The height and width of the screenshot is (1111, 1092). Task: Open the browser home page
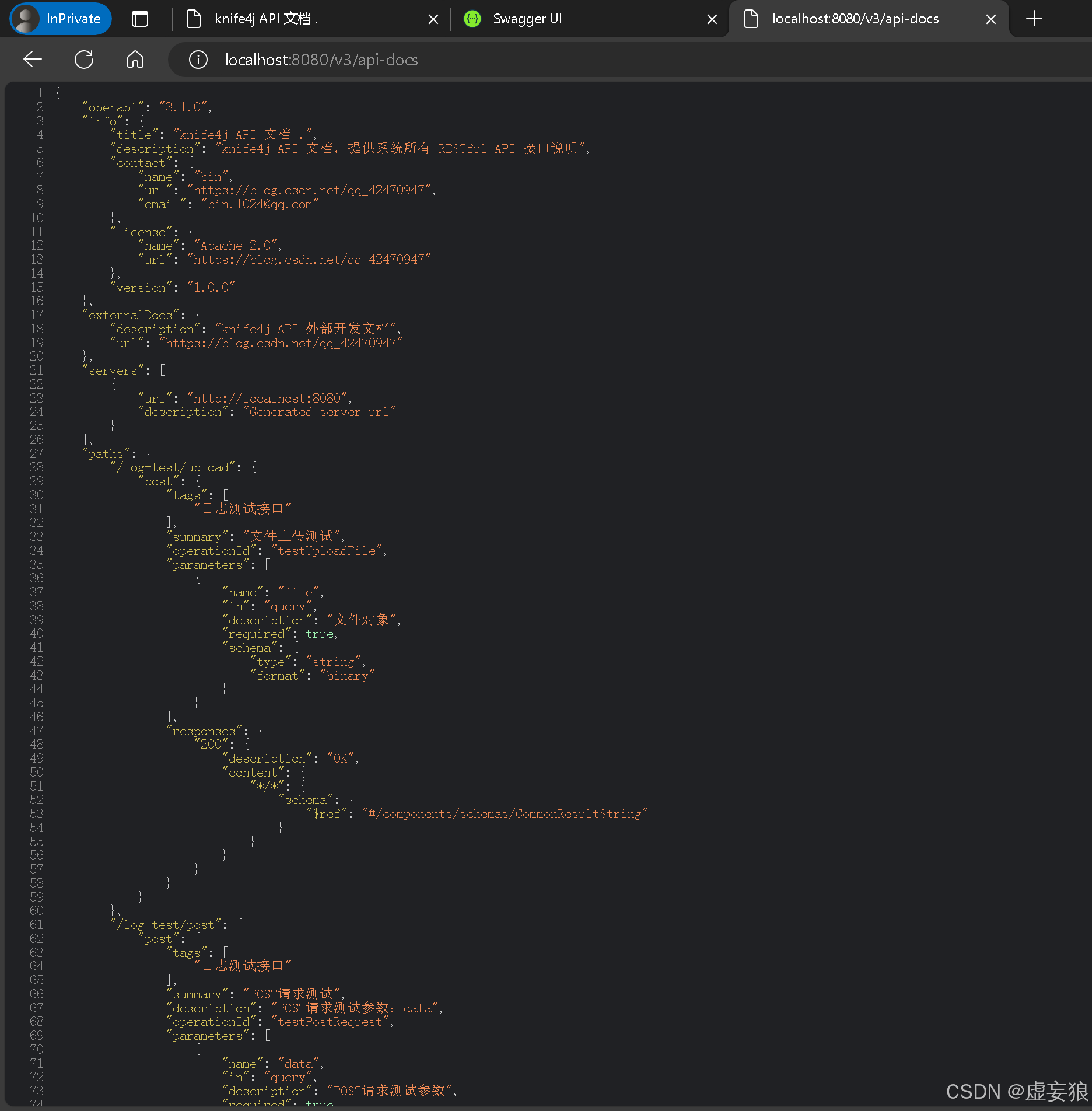point(135,59)
